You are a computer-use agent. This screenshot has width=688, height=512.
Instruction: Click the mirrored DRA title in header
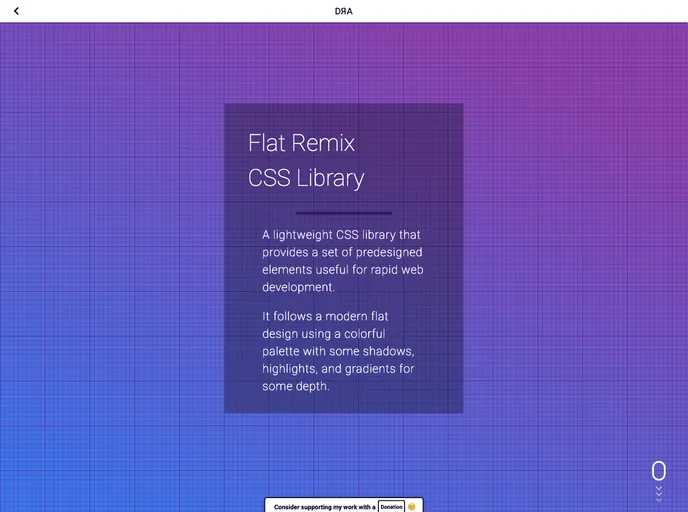(344, 11)
